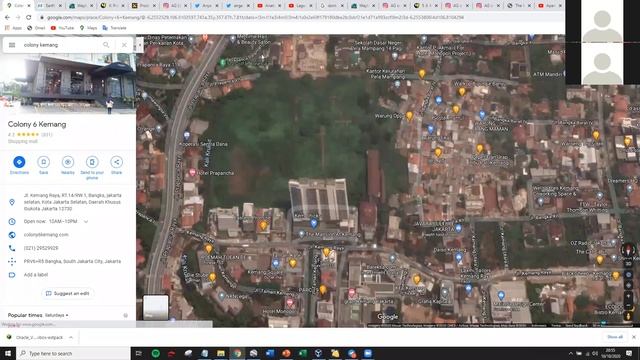Open Chrome from the taskbar
640x360 pixels.
click(237, 353)
